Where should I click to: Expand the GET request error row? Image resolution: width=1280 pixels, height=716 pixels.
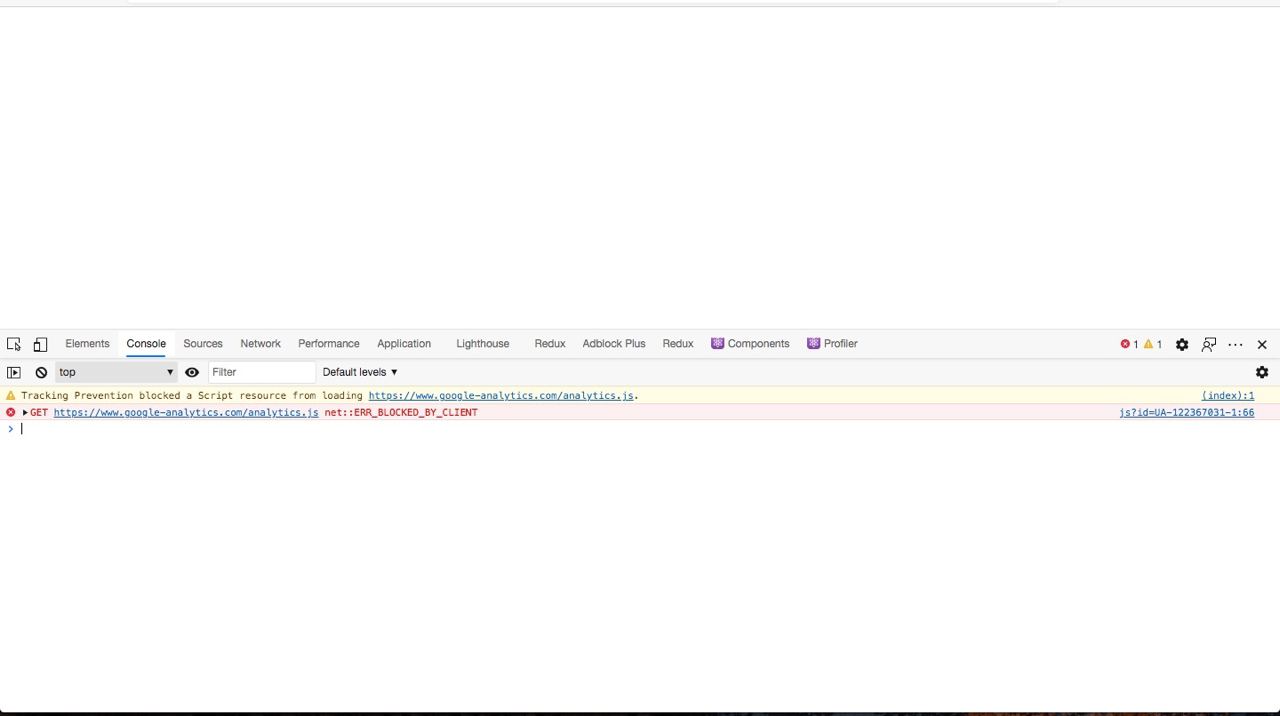pos(25,412)
